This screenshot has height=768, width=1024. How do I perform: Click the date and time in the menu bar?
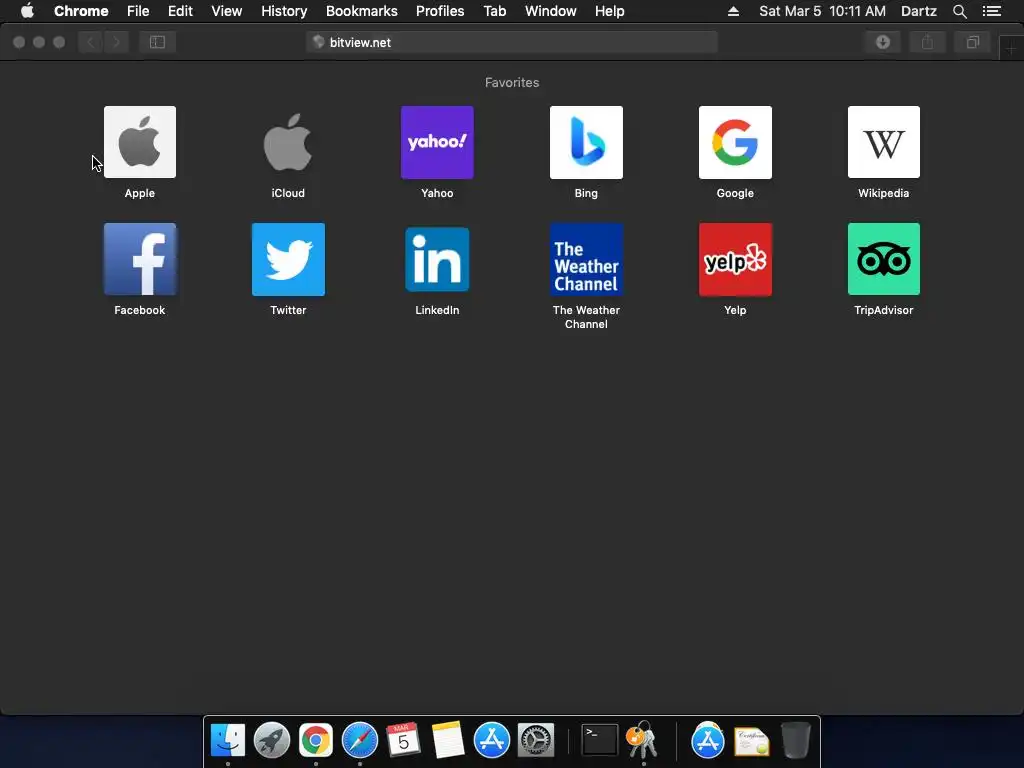[822, 11]
